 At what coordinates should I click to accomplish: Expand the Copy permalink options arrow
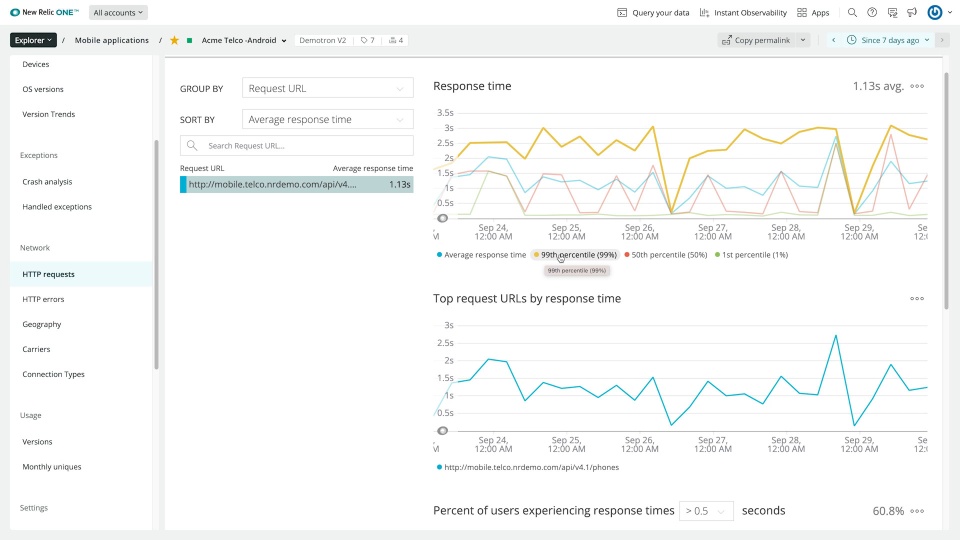(x=803, y=40)
